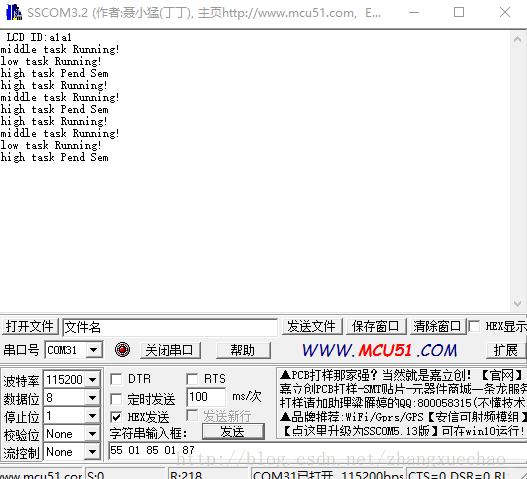Screen dimensions: 527x479
Task: Open the data bits dropdown showing 8
Action: pyautogui.click(x=92, y=398)
